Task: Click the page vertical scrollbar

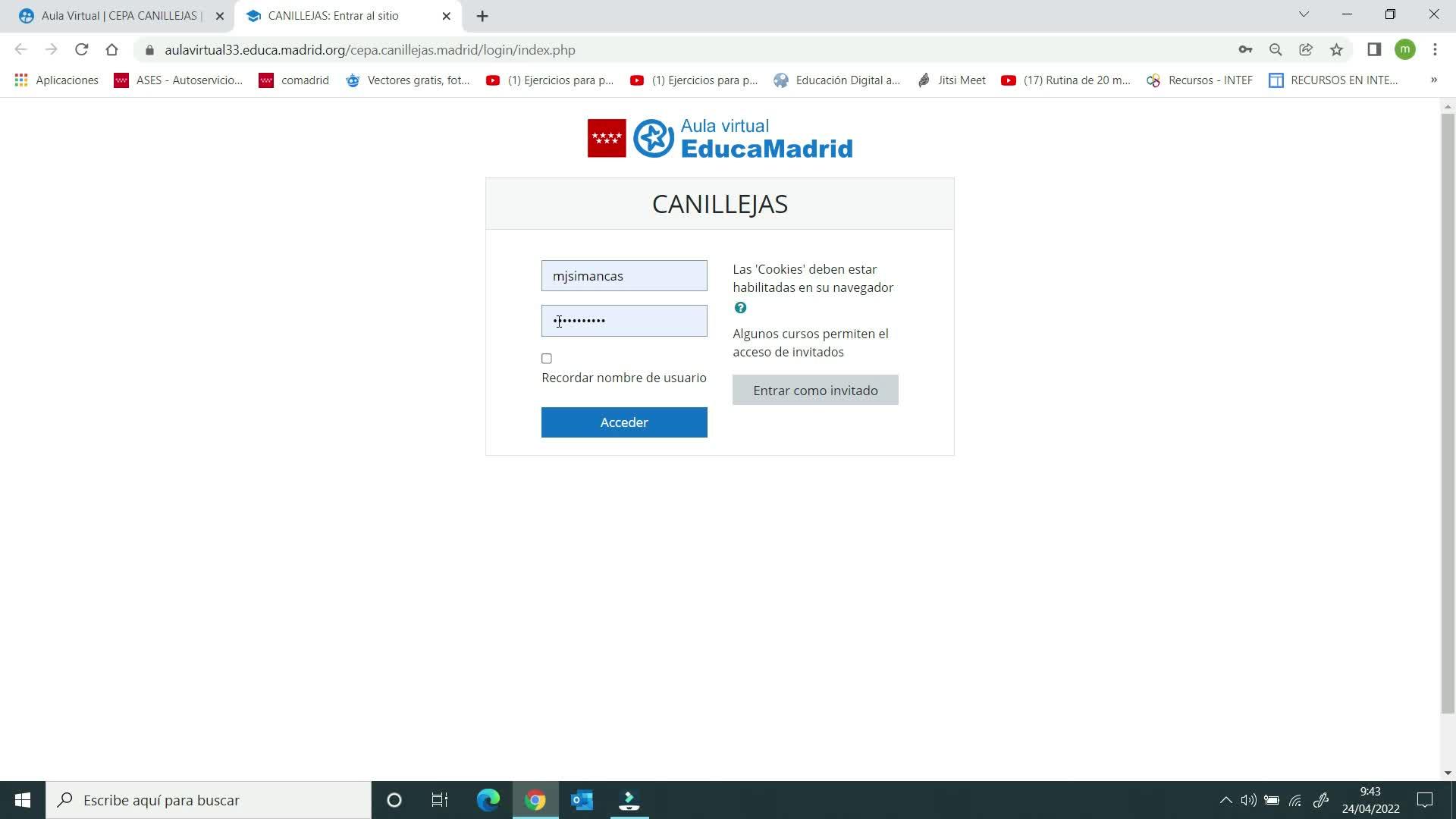Action: (x=1447, y=409)
